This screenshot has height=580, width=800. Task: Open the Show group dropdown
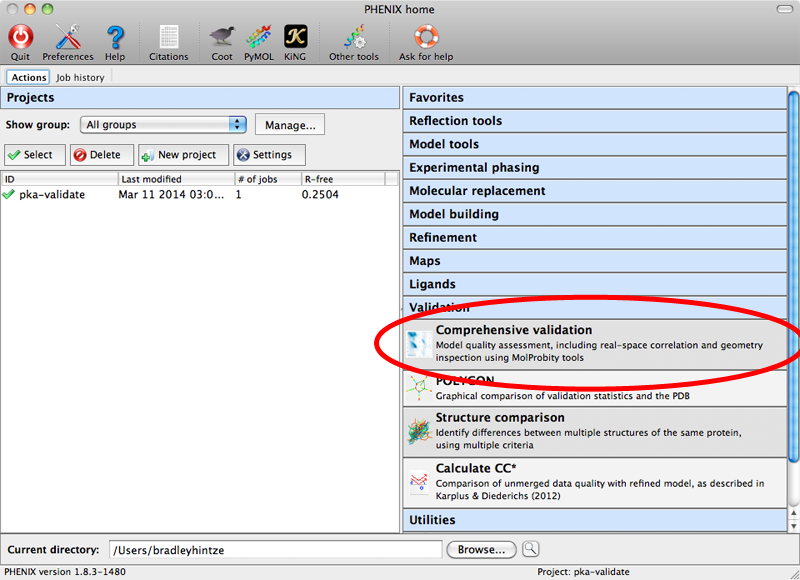[163, 124]
